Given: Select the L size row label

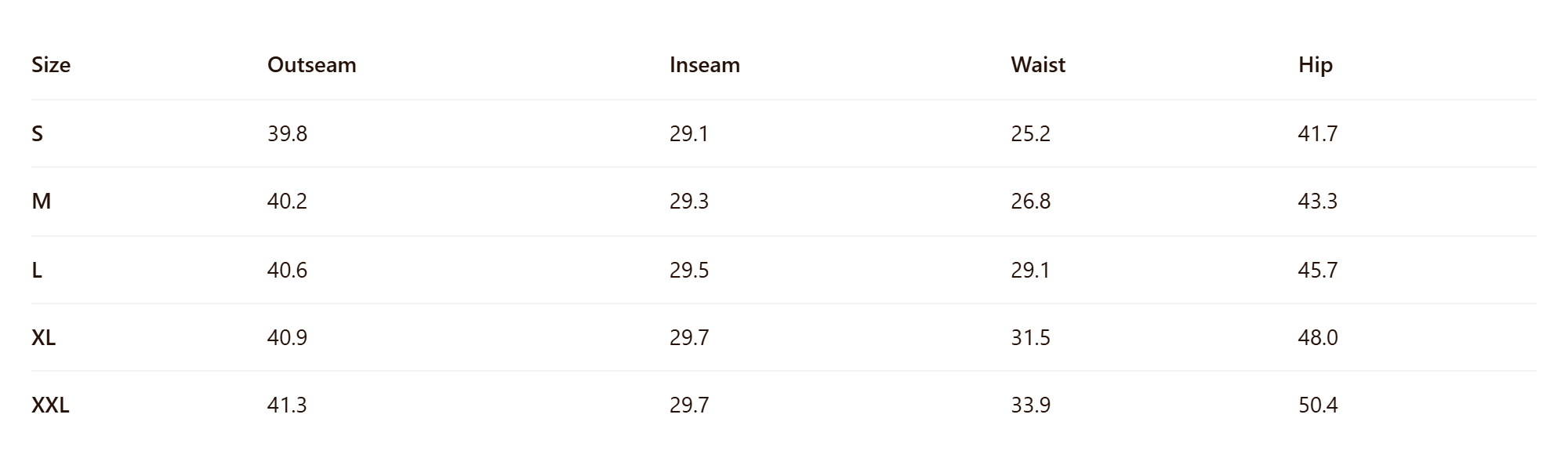Looking at the screenshot, I should coord(36,270).
